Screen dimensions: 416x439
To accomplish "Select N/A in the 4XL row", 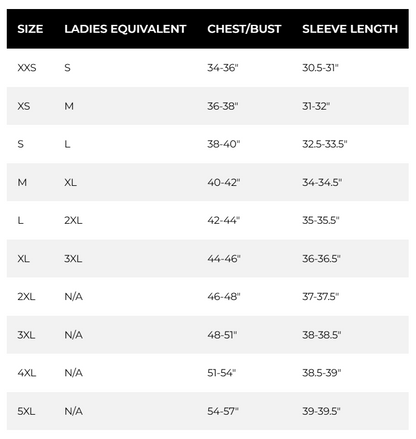I will 74,373.
